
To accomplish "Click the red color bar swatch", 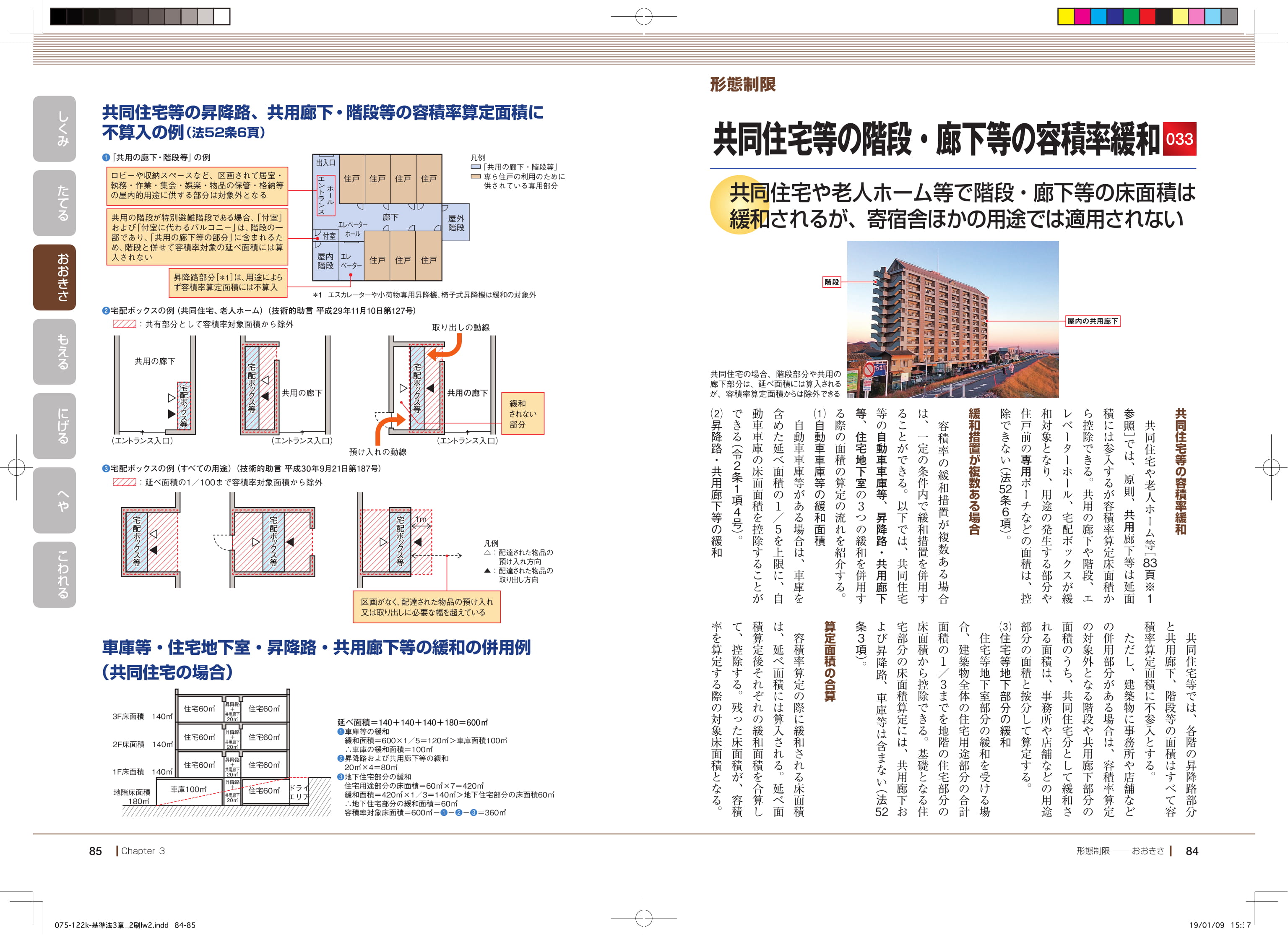I will point(1148,16).
